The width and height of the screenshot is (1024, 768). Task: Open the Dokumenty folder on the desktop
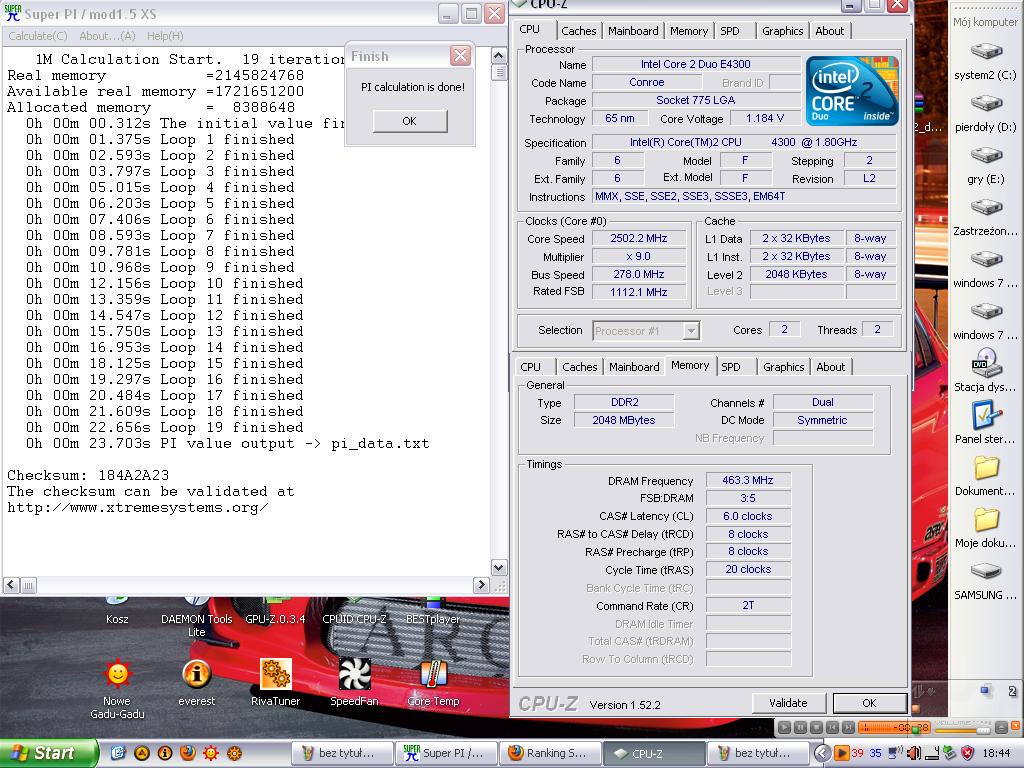tap(985, 468)
